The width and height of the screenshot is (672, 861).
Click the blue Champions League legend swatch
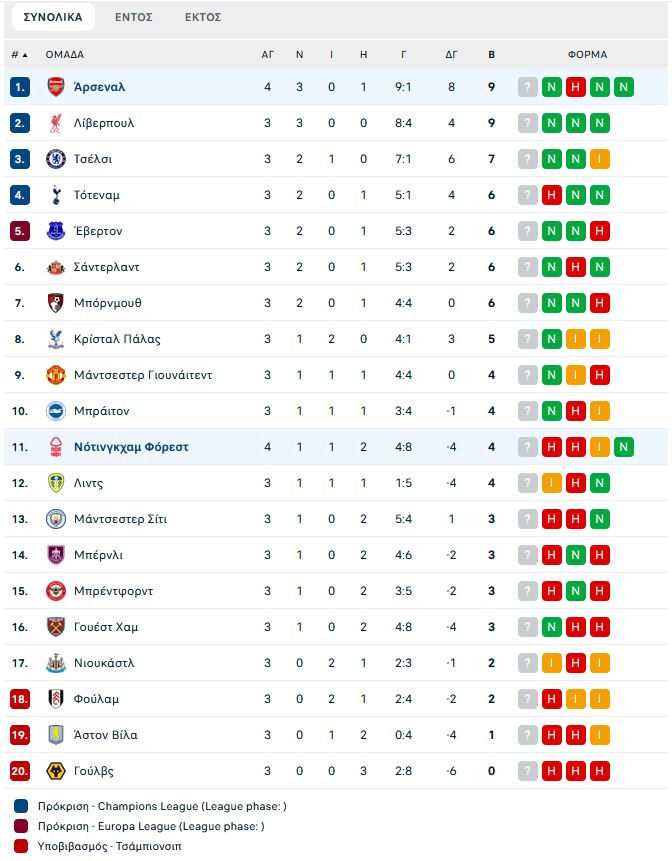[21, 806]
